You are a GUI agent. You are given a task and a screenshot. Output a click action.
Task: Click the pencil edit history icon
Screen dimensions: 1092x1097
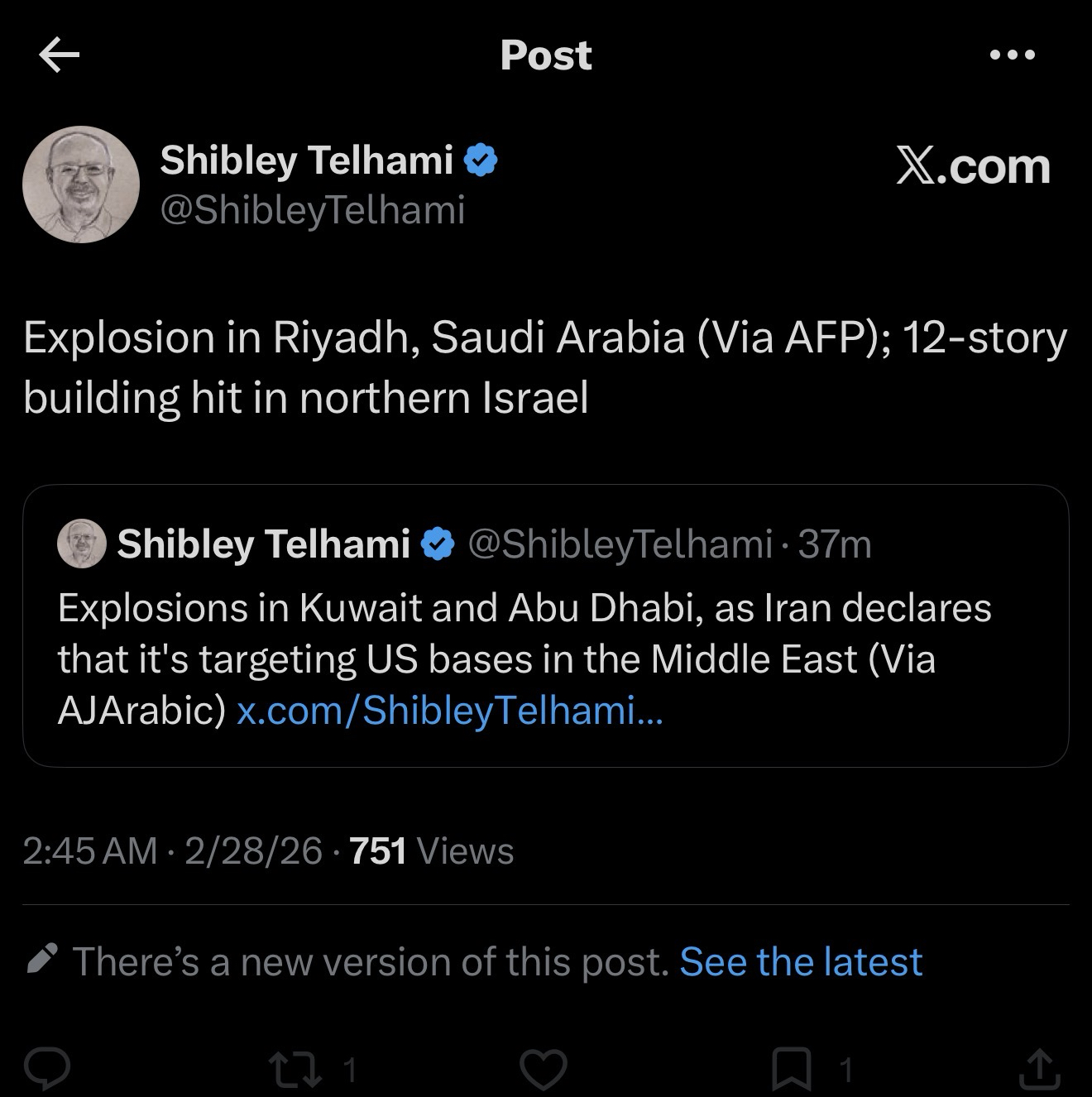[42, 960]
